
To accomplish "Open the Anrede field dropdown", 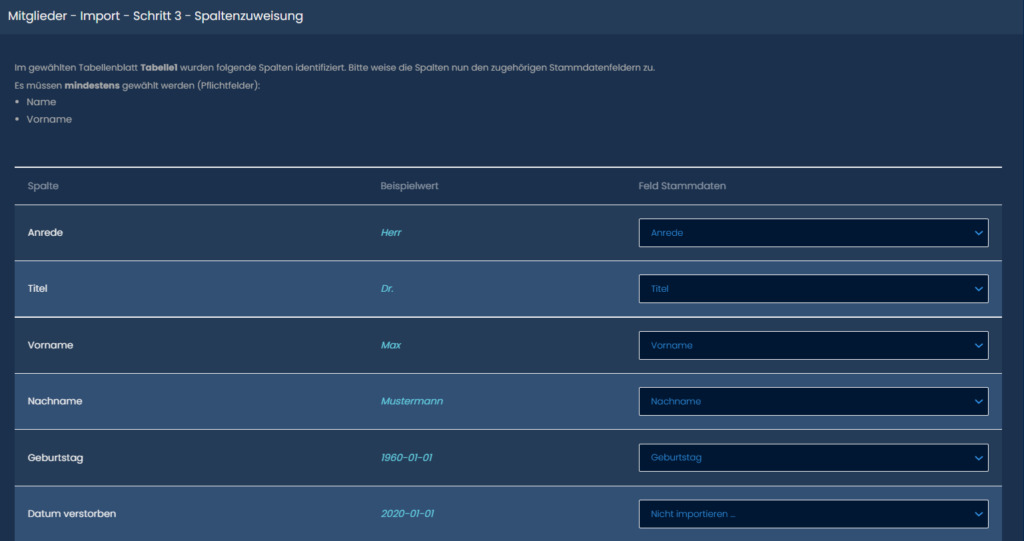I will tap(812, 233).
